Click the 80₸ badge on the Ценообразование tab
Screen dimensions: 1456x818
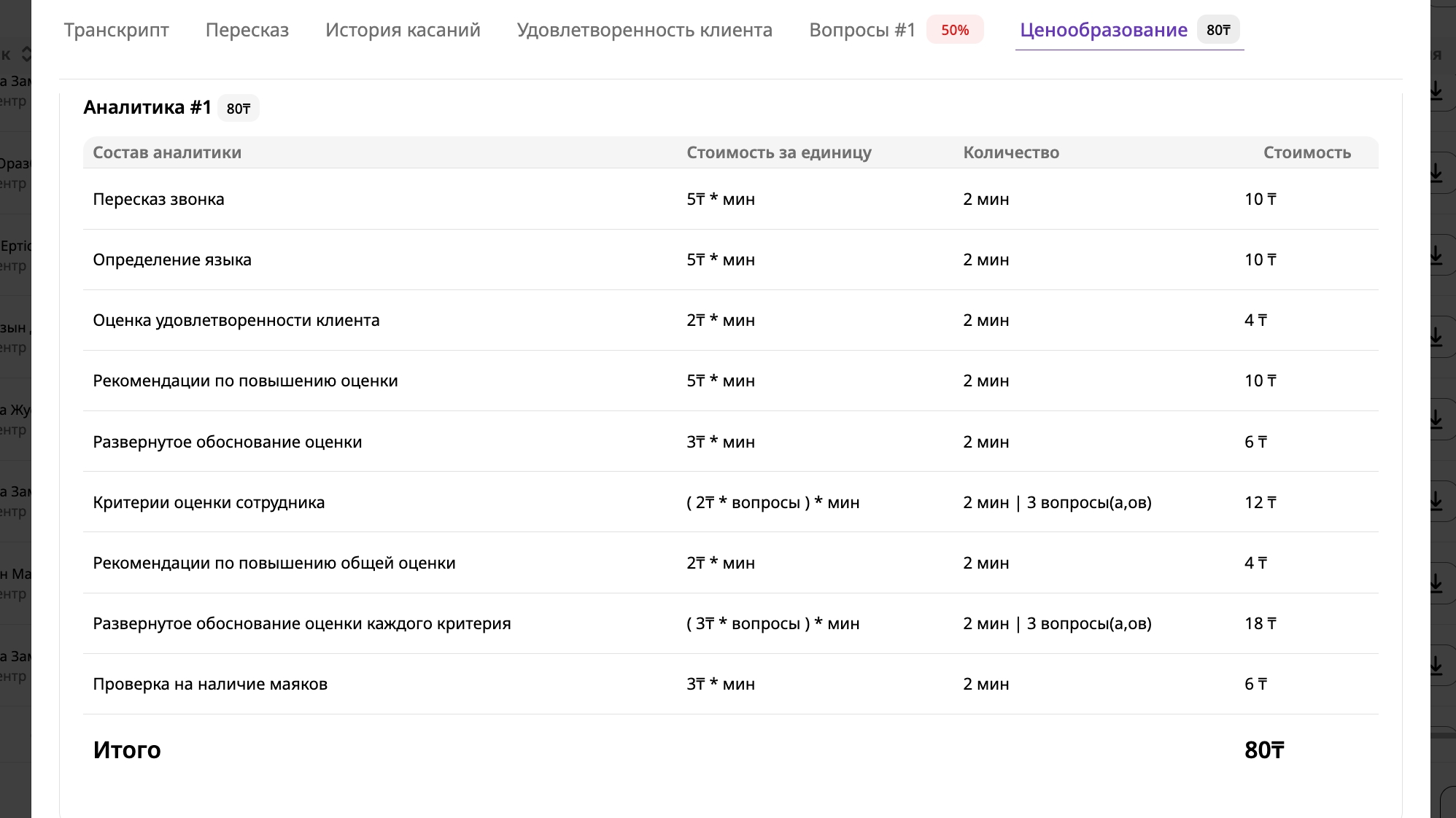click(x=1217, y=30)
